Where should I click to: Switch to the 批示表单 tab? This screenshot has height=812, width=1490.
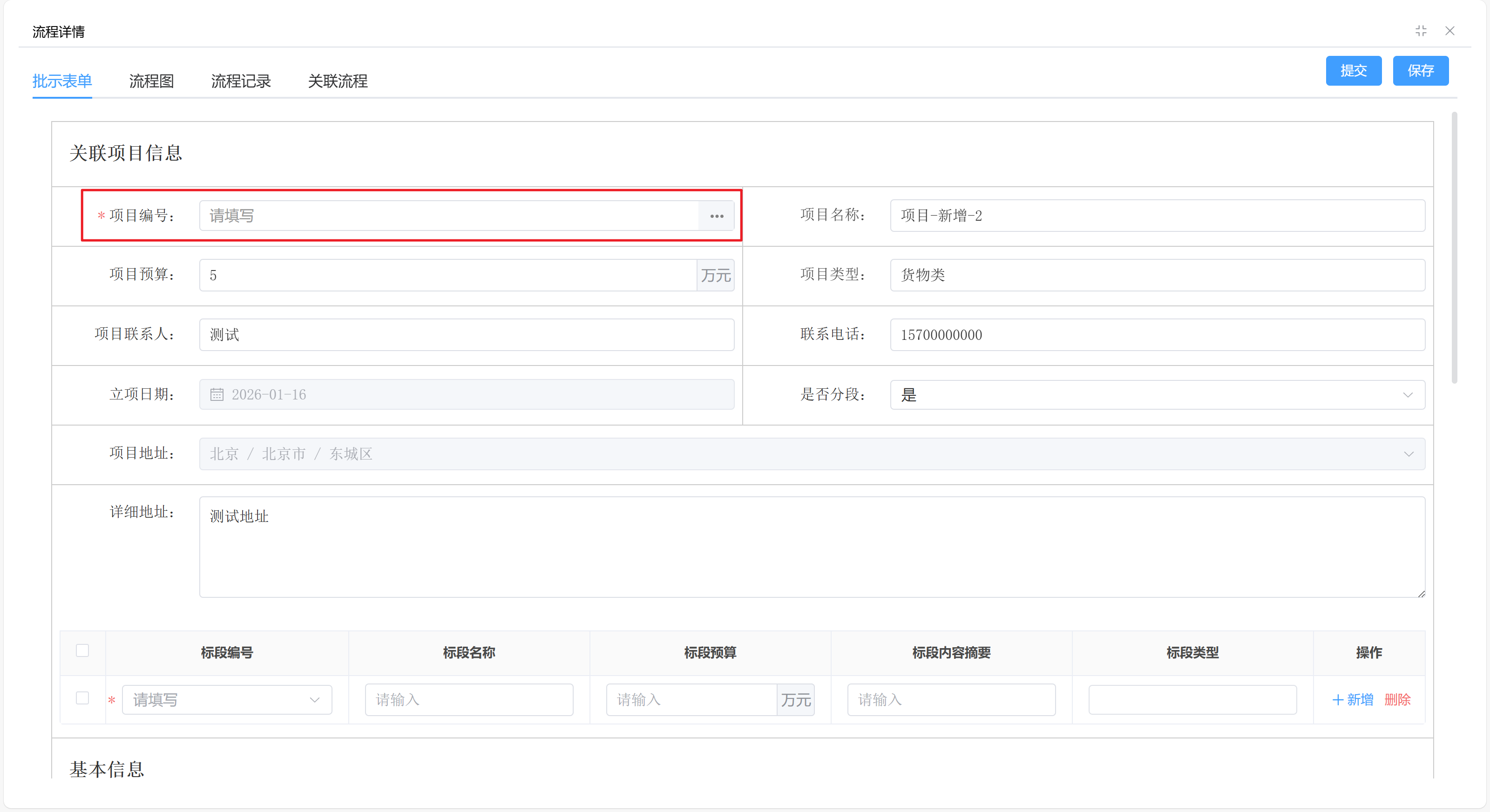tap(62, 81)
